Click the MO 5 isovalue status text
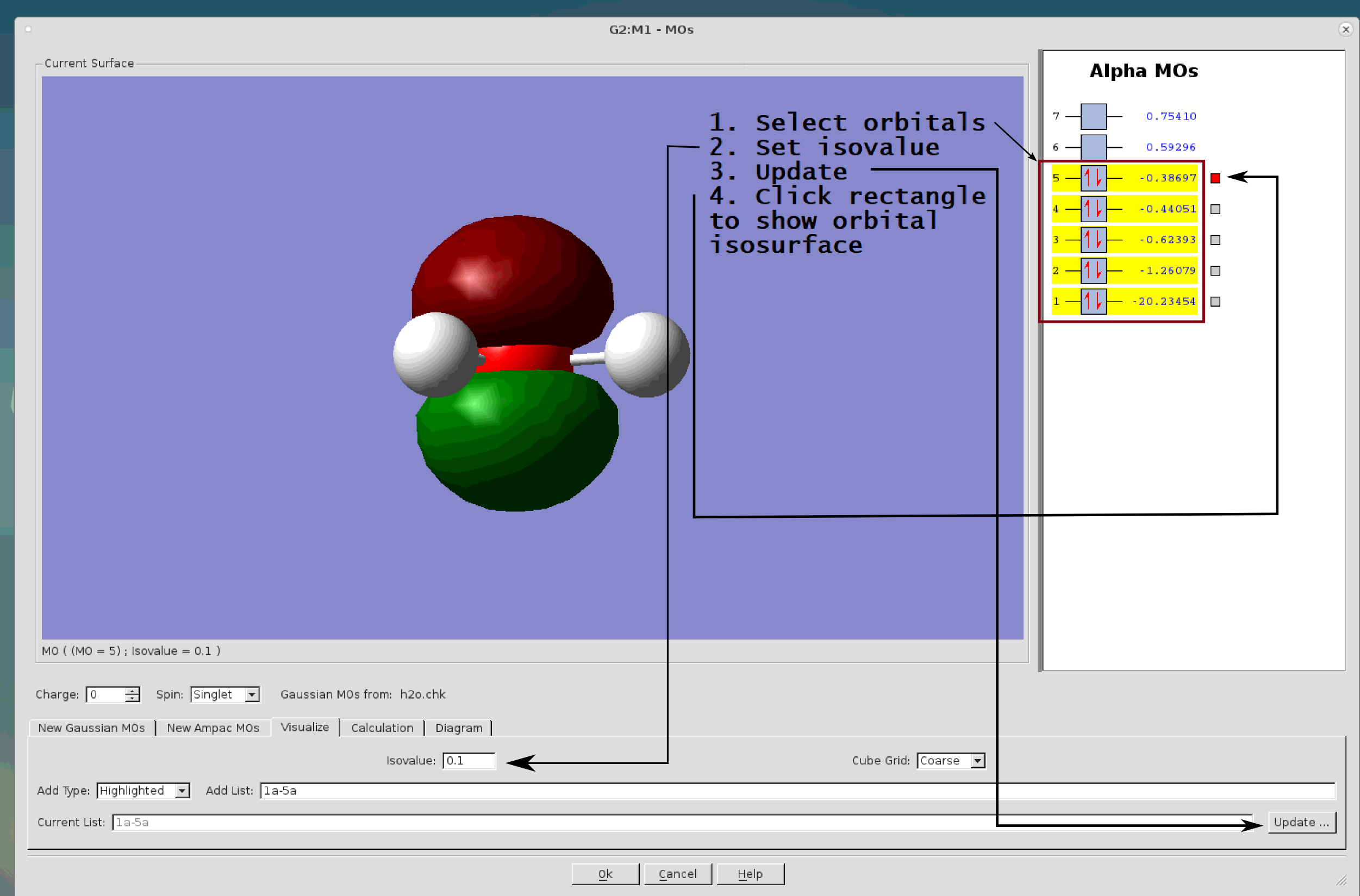This screenshot has height=896, width=1360. (x=131, y=651)
